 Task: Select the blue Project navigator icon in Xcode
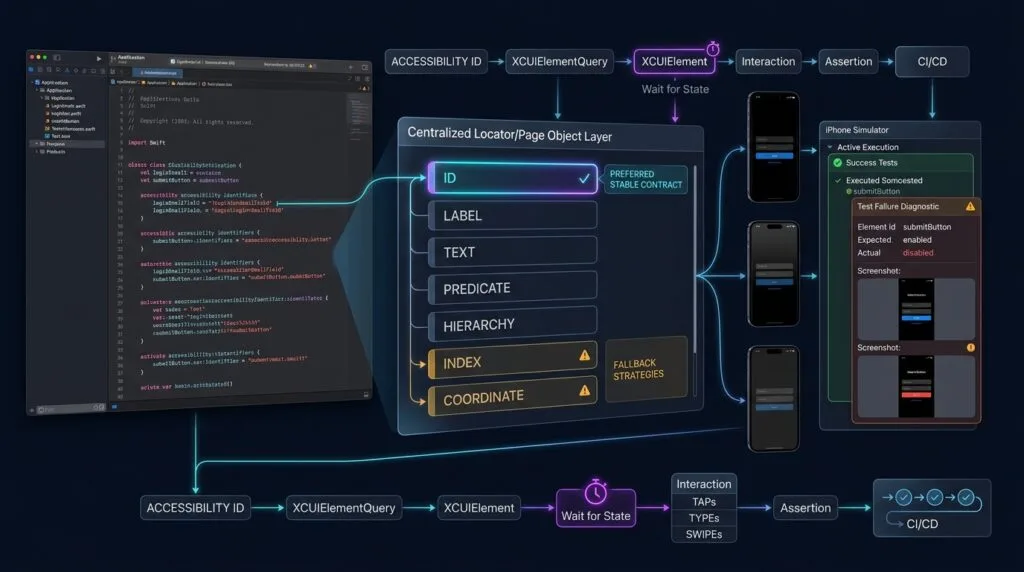(31, 69)
